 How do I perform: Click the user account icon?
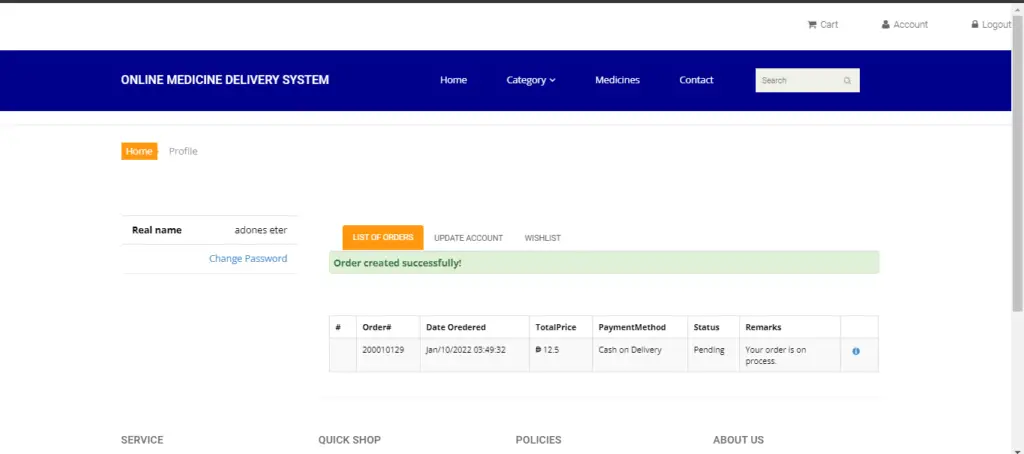886,24
